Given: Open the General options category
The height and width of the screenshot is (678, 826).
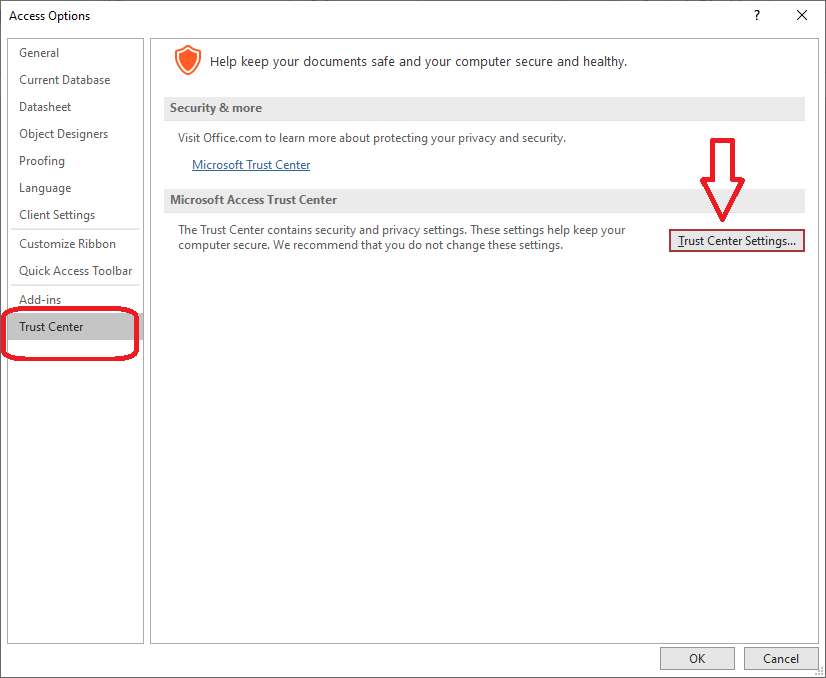Looking at the screenshot, I should tap(39, 53).
